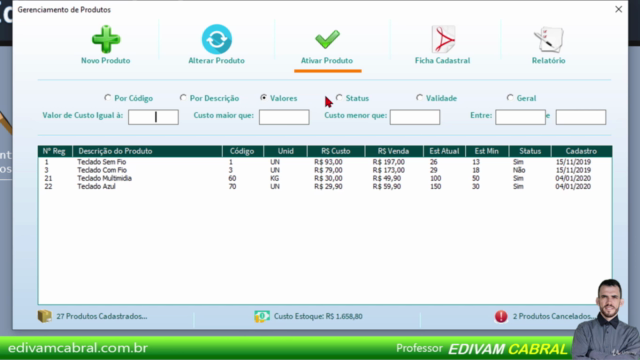Open the PDF Ficha Cadastral icon
640x360 pixels.
click(x=443, y=39)
